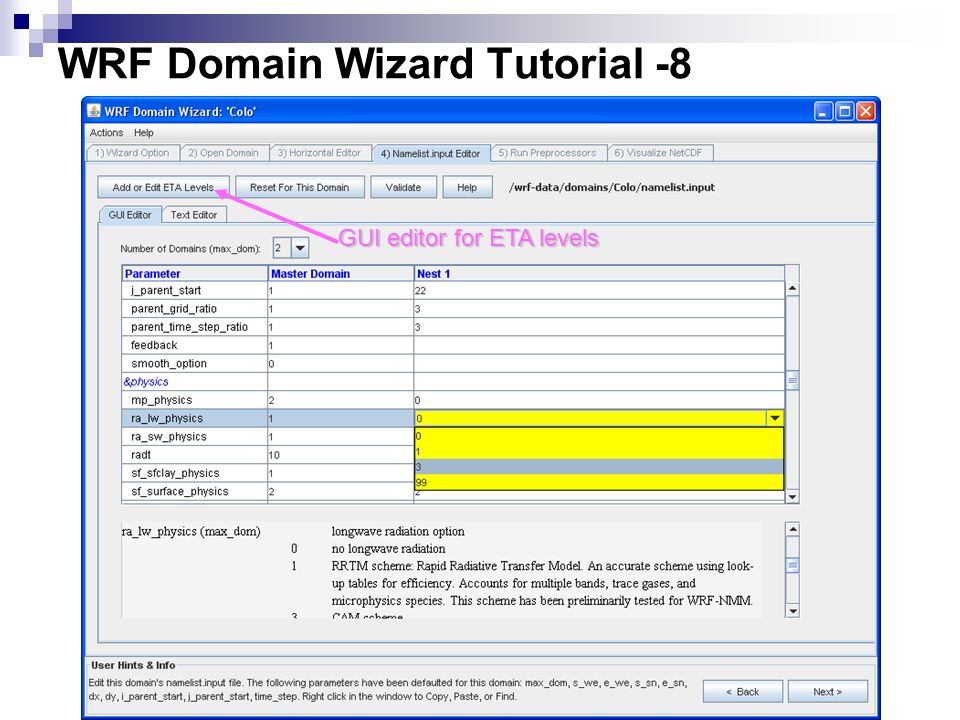Minimize the WRF Domain Wizard window
This screenshot has width=960, height=720.
(823, 111)
